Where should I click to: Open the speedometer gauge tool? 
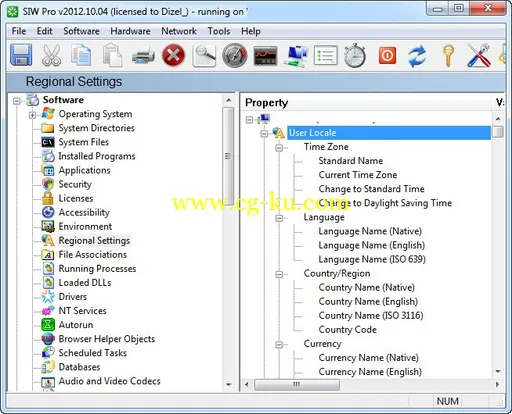point(235,55)
